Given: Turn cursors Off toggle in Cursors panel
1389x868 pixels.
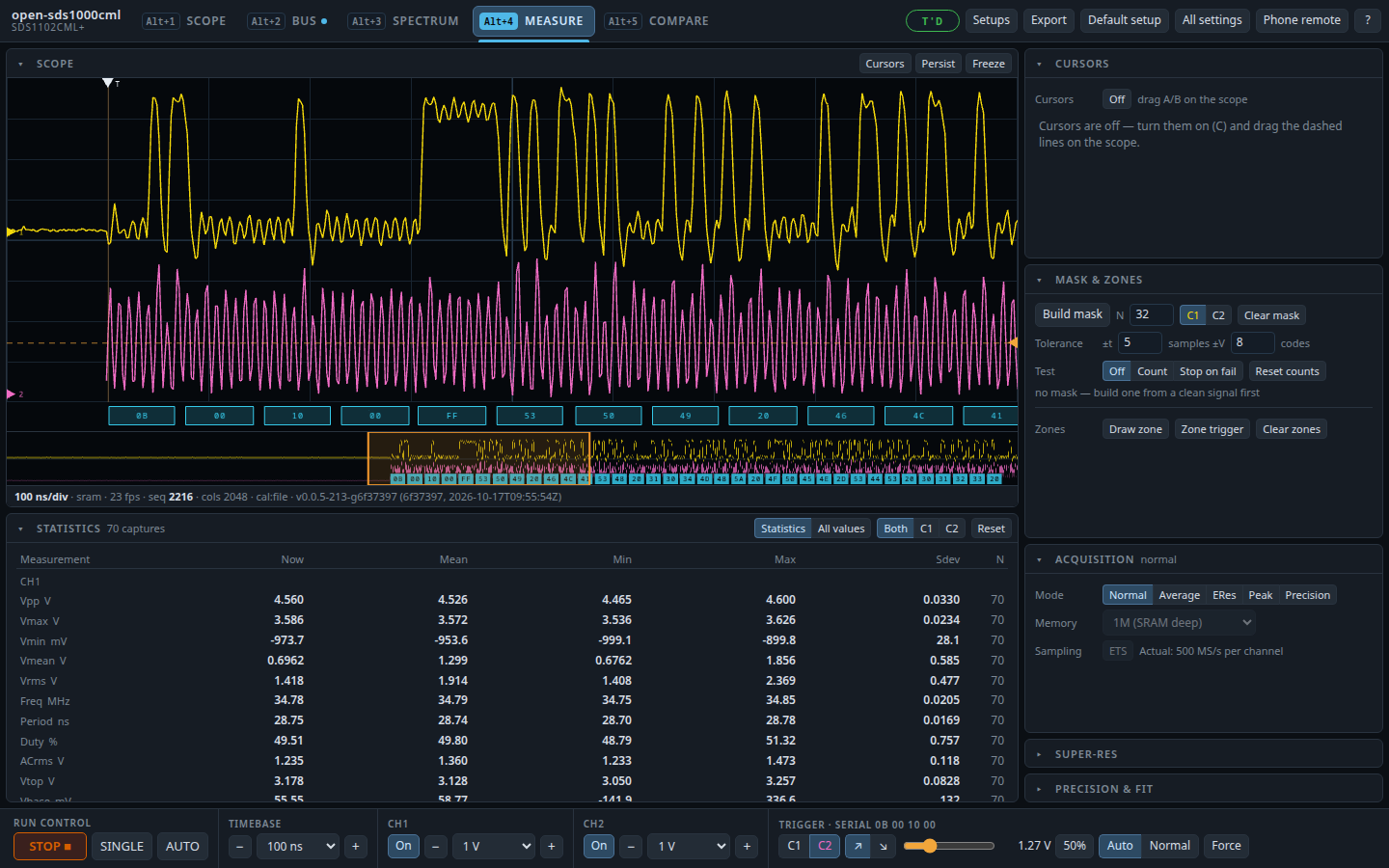Looking at the screenshot, I should (x=1117, y=99).
